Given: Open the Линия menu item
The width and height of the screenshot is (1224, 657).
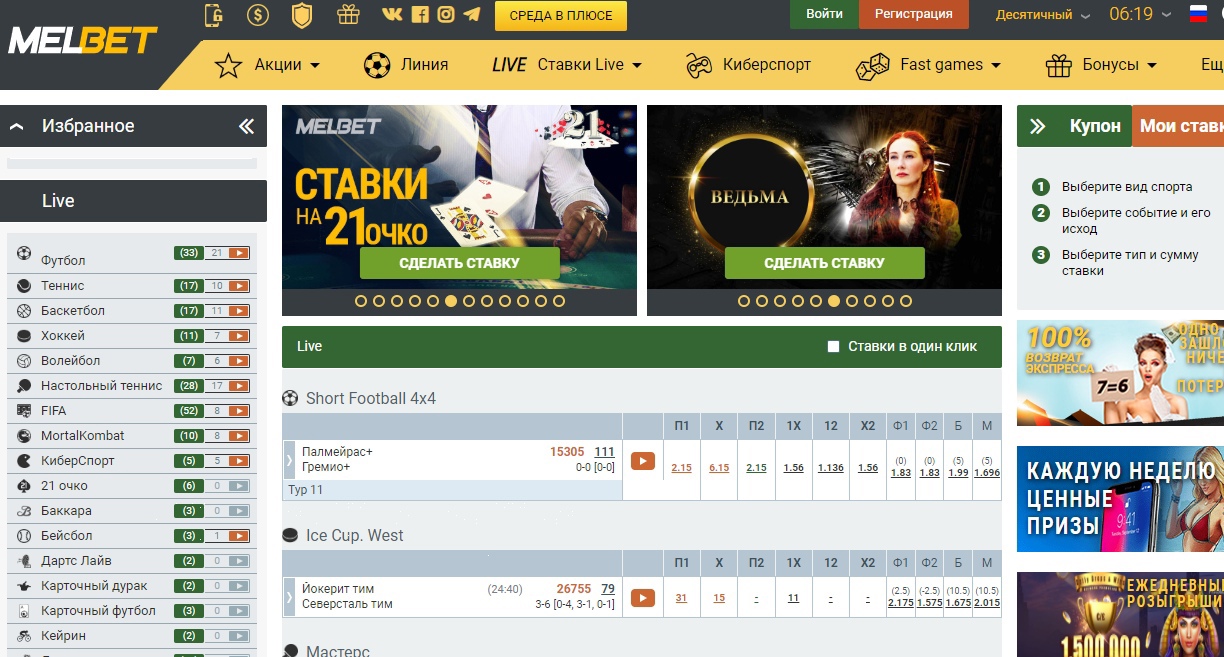Looking at the screenshot, I should [424, 64].
